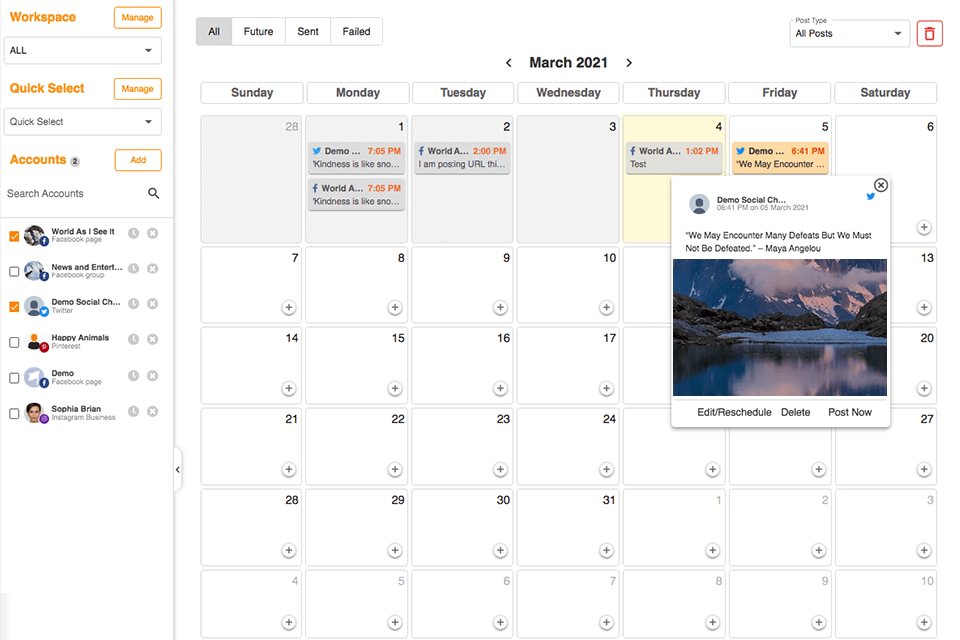Add post on March 29
Screen dimensions: 960x640
[395, 550]
